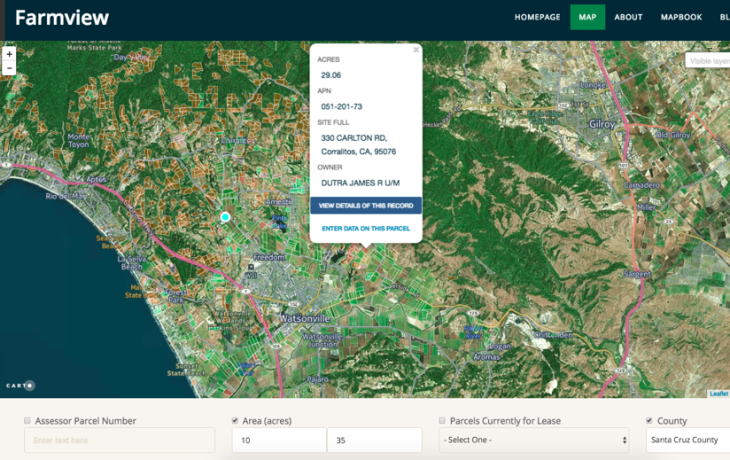Zoom in on the map

pos(9,54)
